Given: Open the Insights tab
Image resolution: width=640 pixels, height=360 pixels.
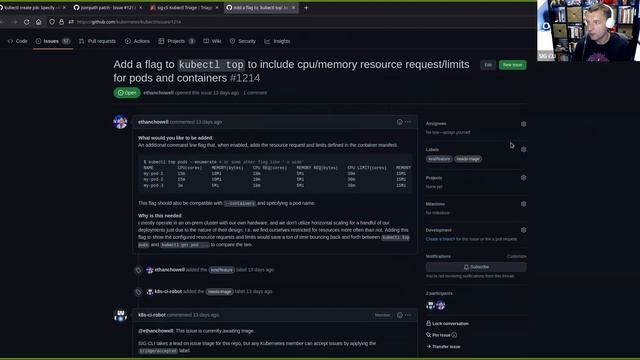Looking at the screenshot, I should click(x=277, y=41).
